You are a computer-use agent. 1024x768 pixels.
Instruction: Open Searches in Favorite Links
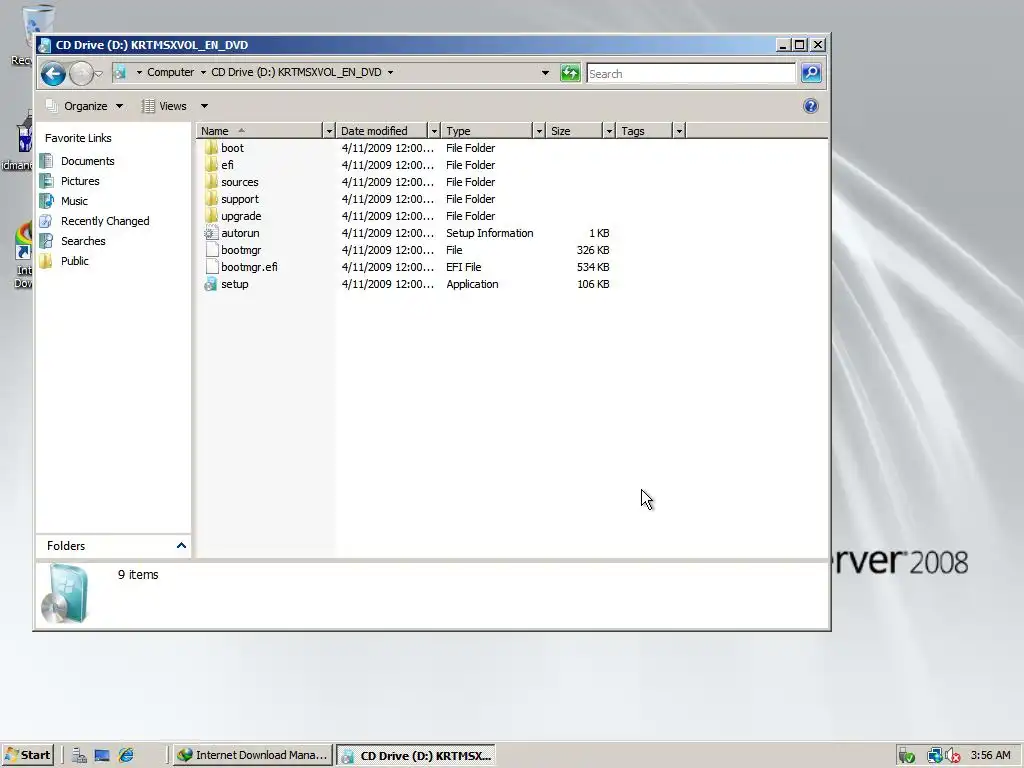[83, 240]
